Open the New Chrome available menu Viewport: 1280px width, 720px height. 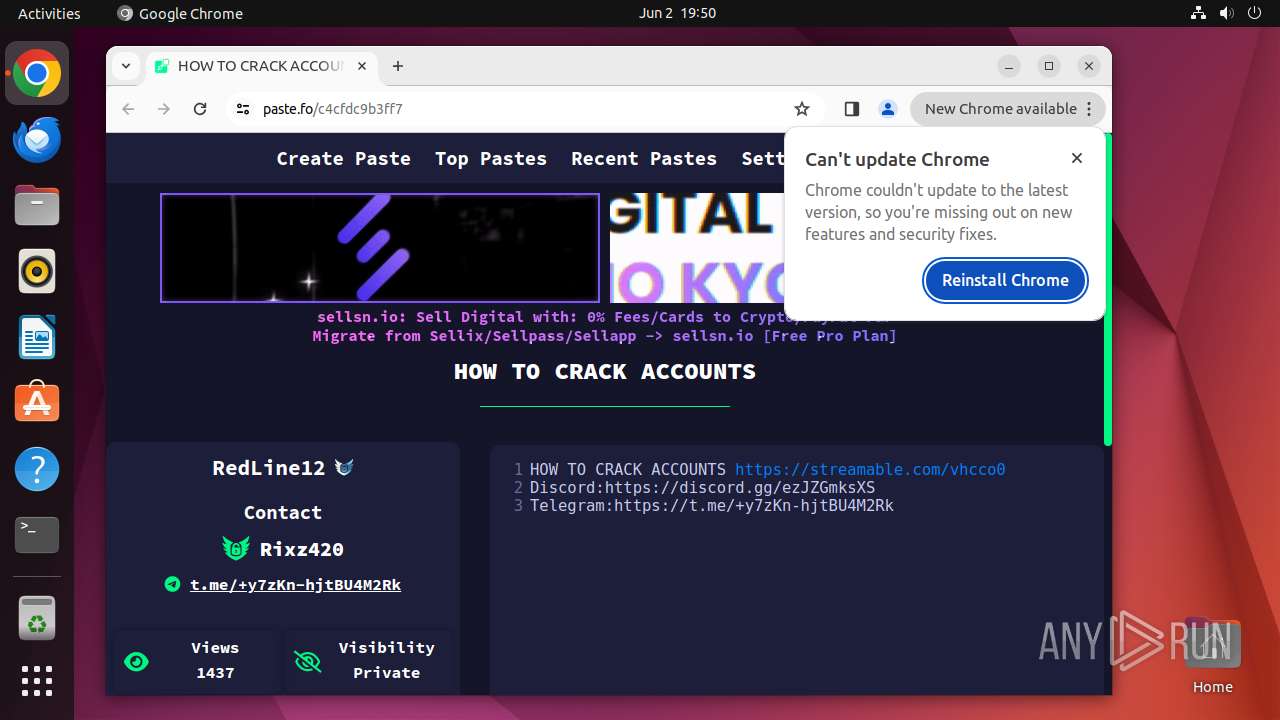coord(1008,109)
